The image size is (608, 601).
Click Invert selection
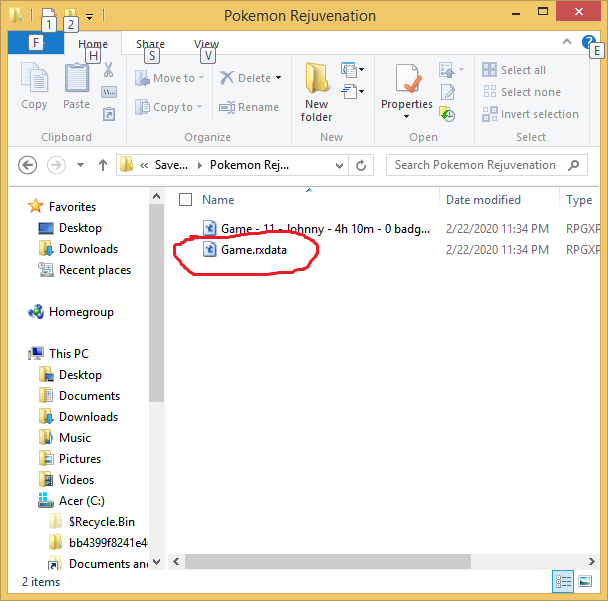(x=530, y=114)
